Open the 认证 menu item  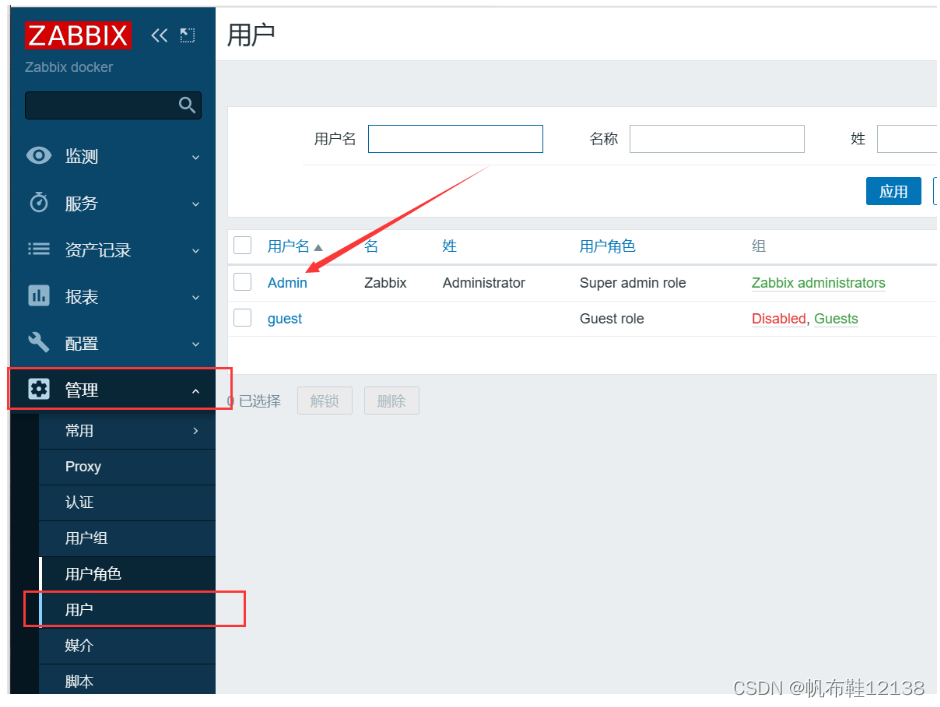[x=127, y=503]
